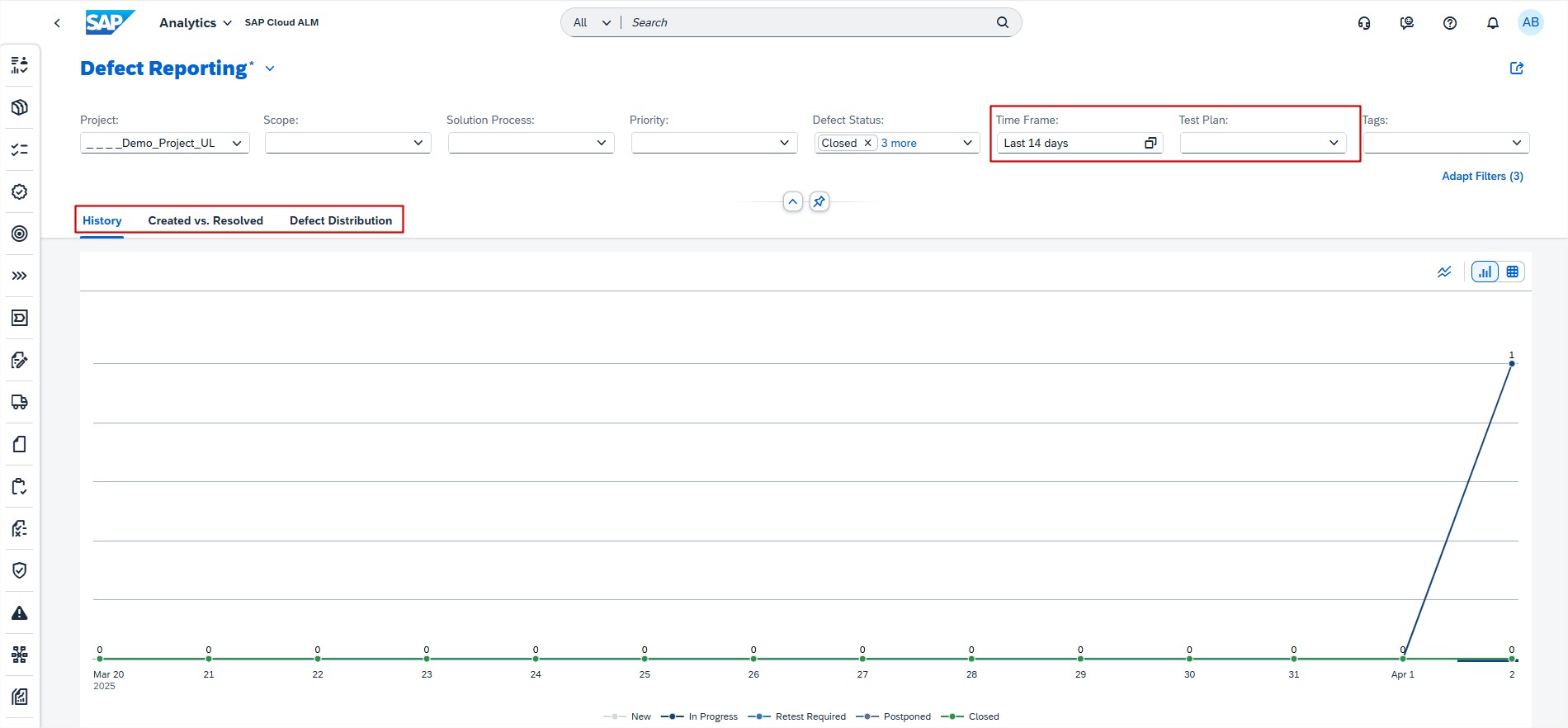Image resolution: width=1568 pixels, height=728 pixels.
Task: Click Adapt Filters link
Action: (x=1482, y=176)
